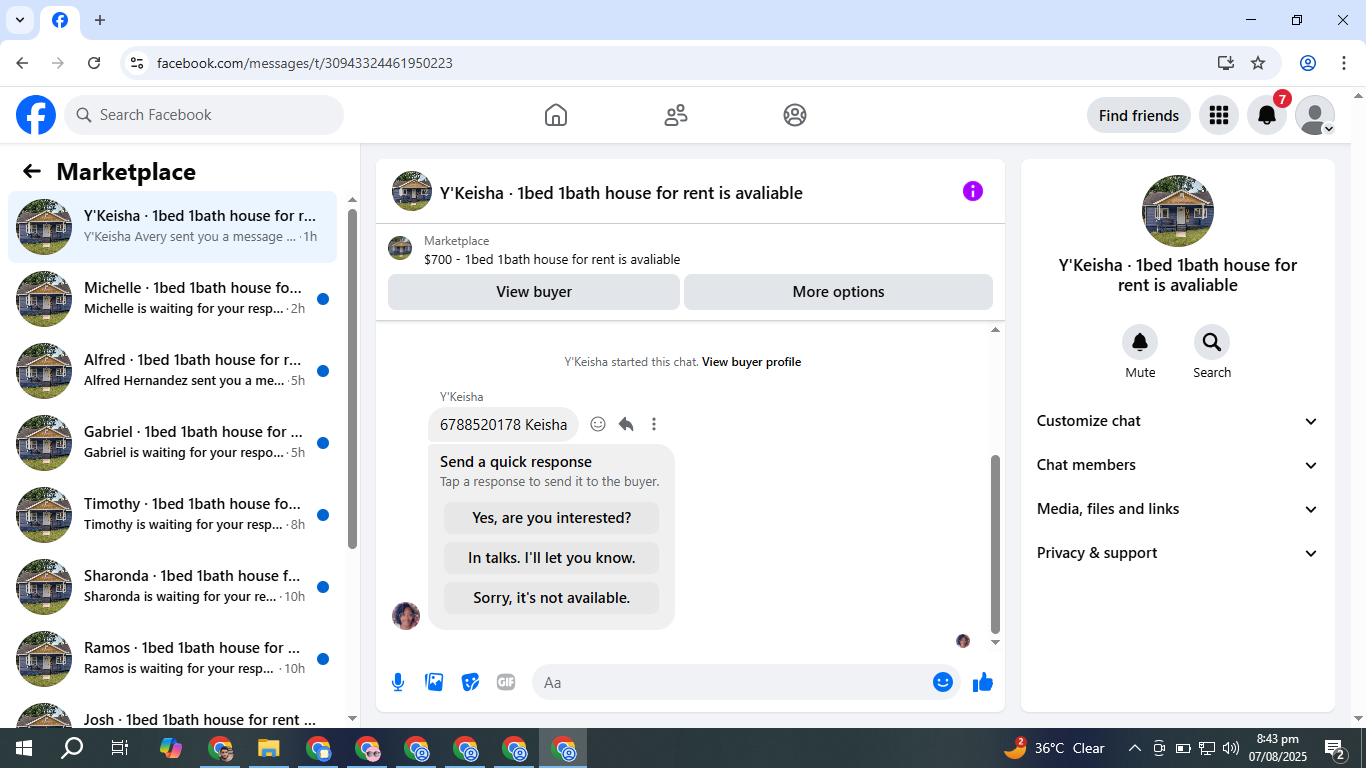Focus the Aa message input box
This screenshot has width=1366, height=768.
[x=746, y=682]
